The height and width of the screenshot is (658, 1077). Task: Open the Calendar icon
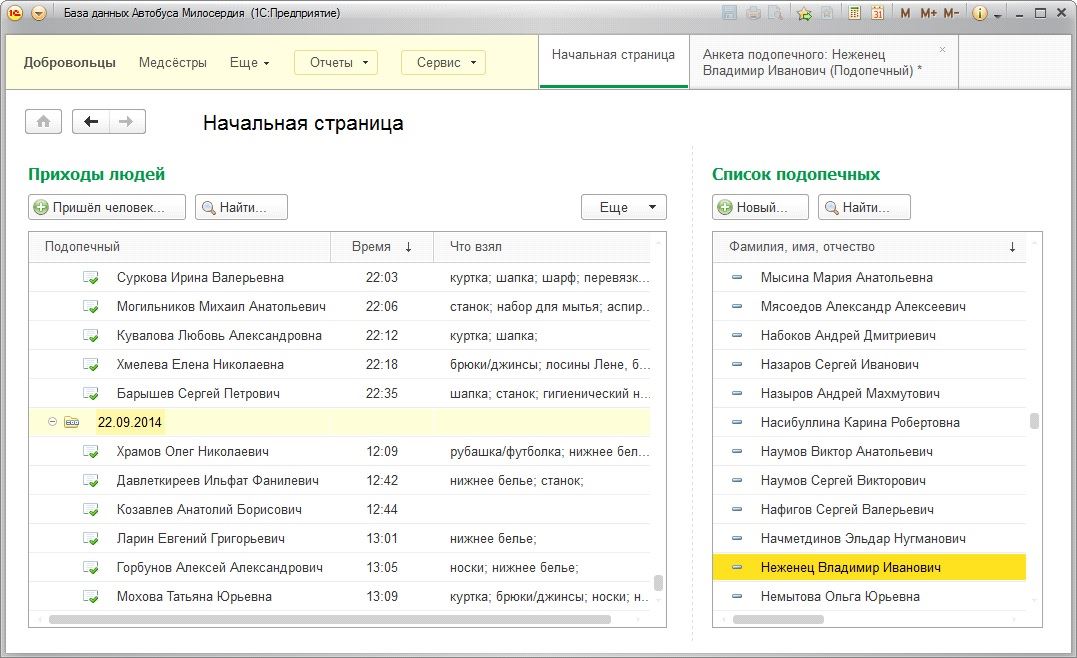877,13
